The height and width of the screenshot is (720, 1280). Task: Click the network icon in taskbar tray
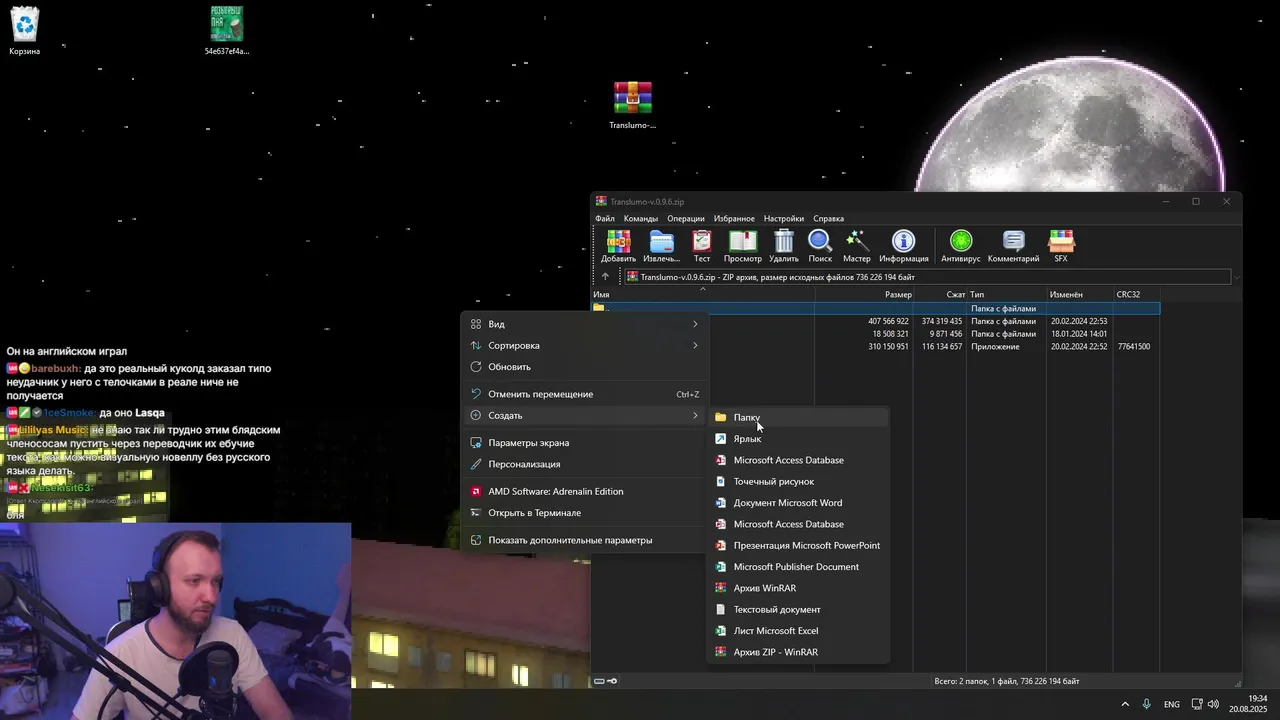pos(1196,704)
